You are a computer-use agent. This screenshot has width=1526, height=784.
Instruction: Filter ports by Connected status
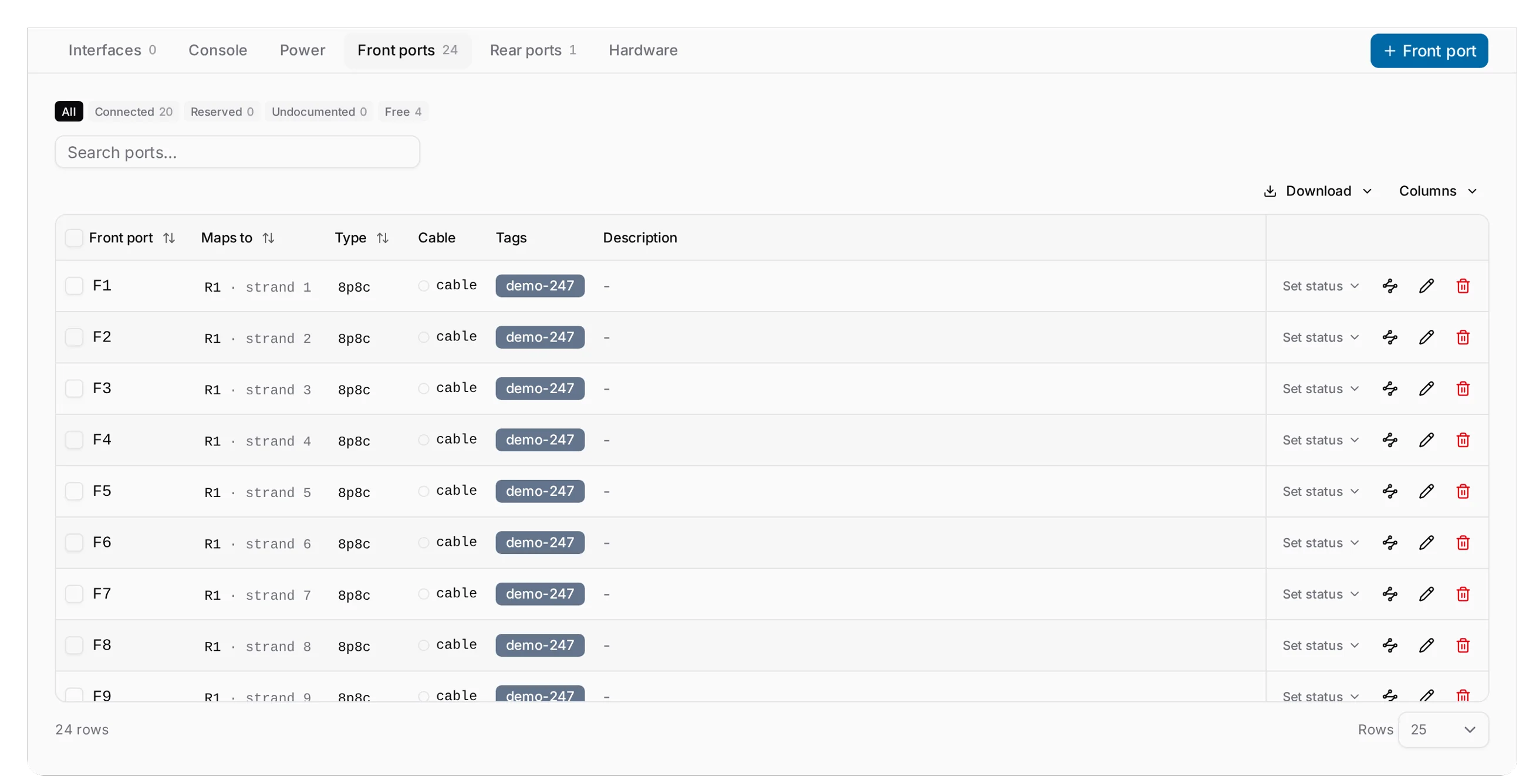pyautogui.click(x=133, y=112)
